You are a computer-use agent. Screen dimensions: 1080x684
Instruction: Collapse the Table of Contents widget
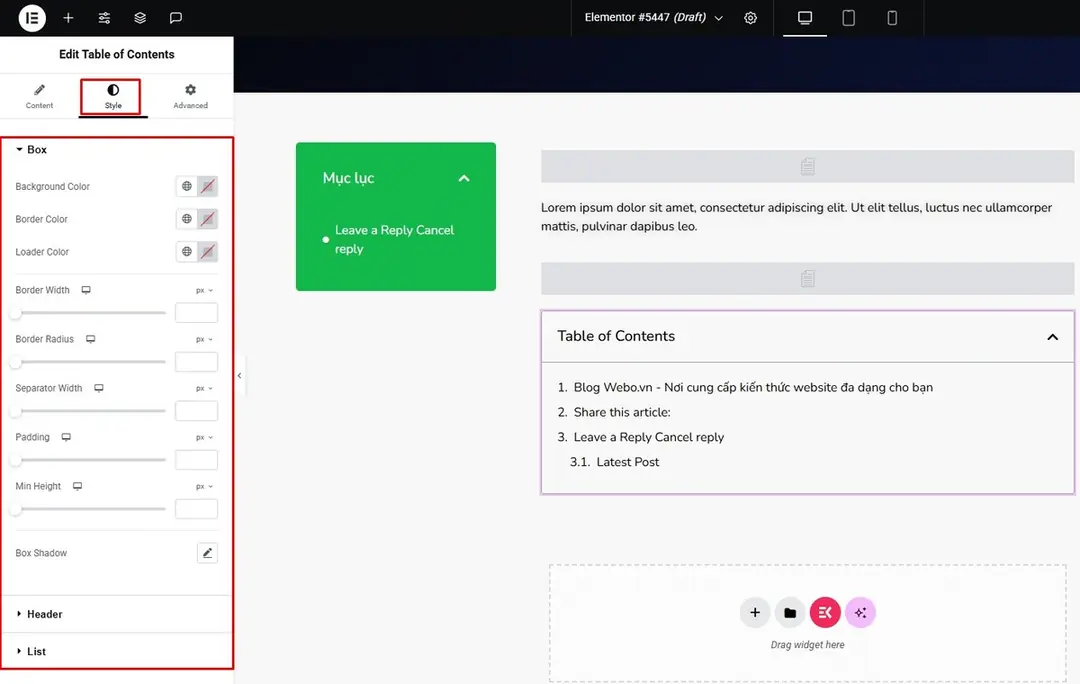(x=1052, y=337)
